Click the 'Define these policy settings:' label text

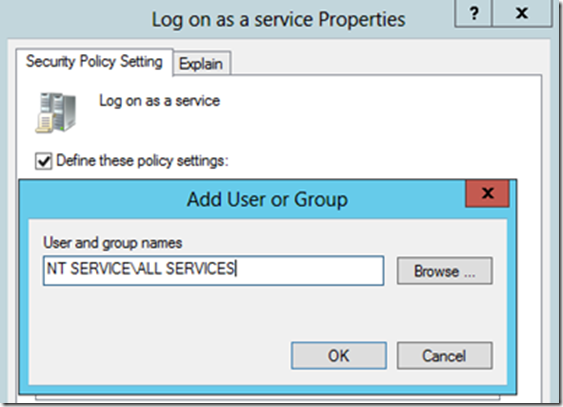[x=142, y=161]
